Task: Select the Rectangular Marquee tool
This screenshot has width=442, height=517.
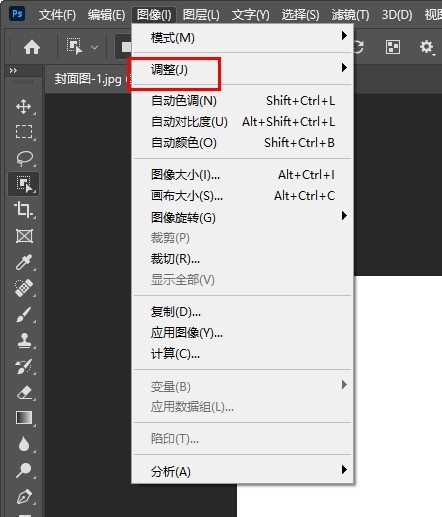Action: (24, 132)
